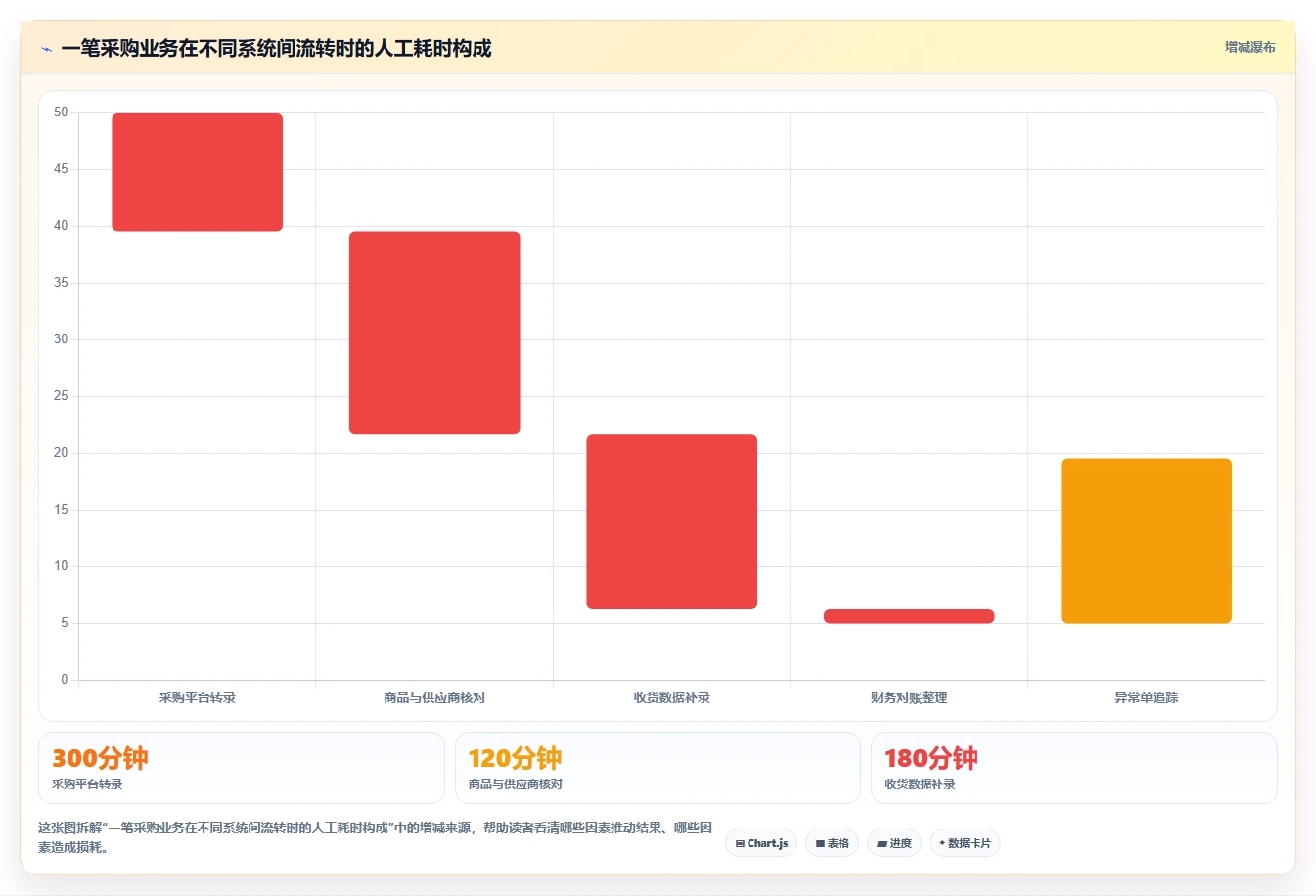1316x896 pixels.
Task: Select the red 收货数据补录 waterfall bar
Action: point(672,522)
